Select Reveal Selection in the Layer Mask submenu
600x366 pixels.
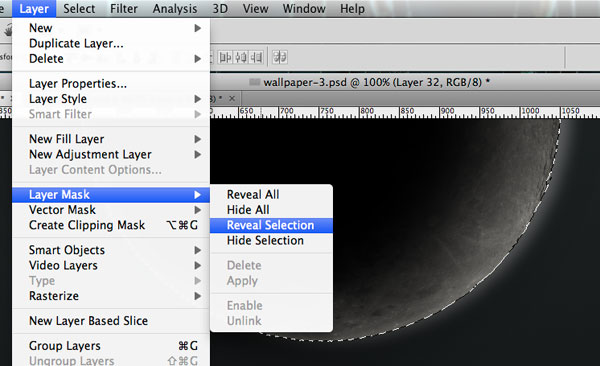tap(271, 225)
